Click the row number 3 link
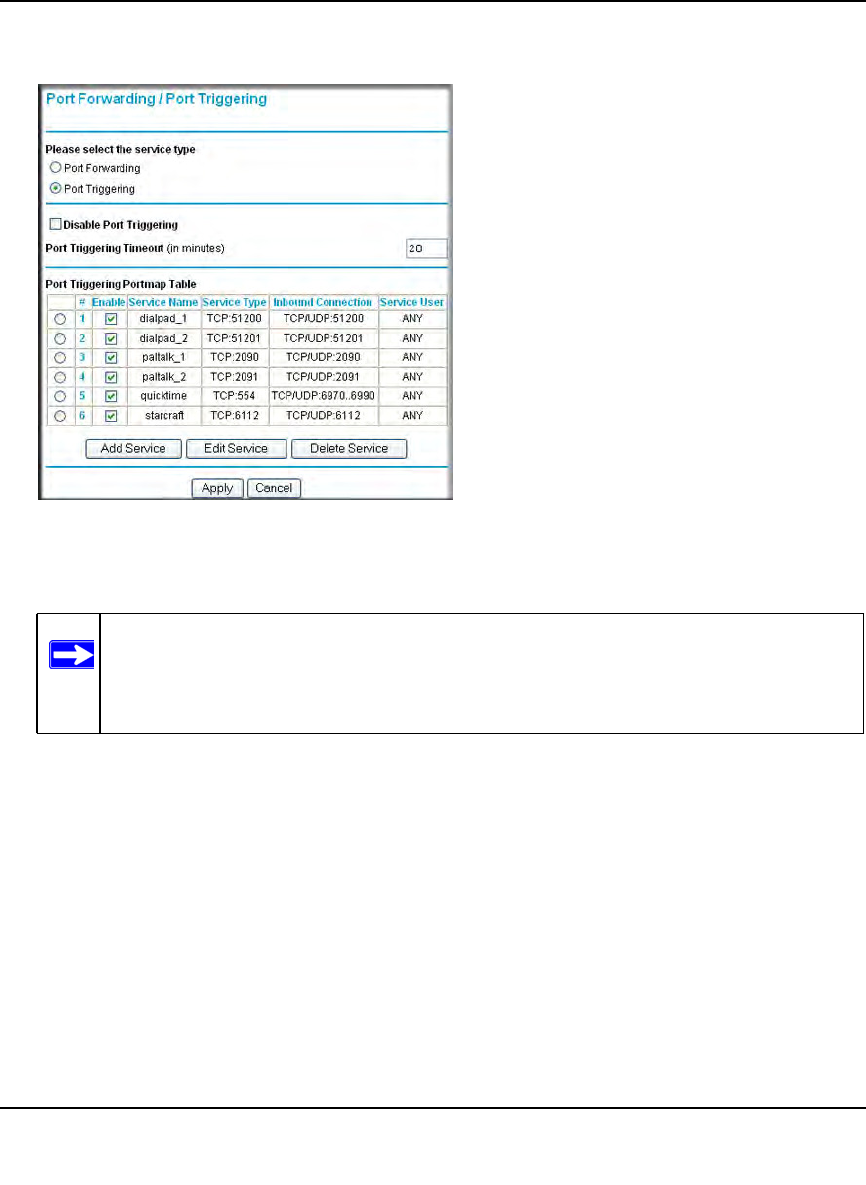 (x=82, y=357)
